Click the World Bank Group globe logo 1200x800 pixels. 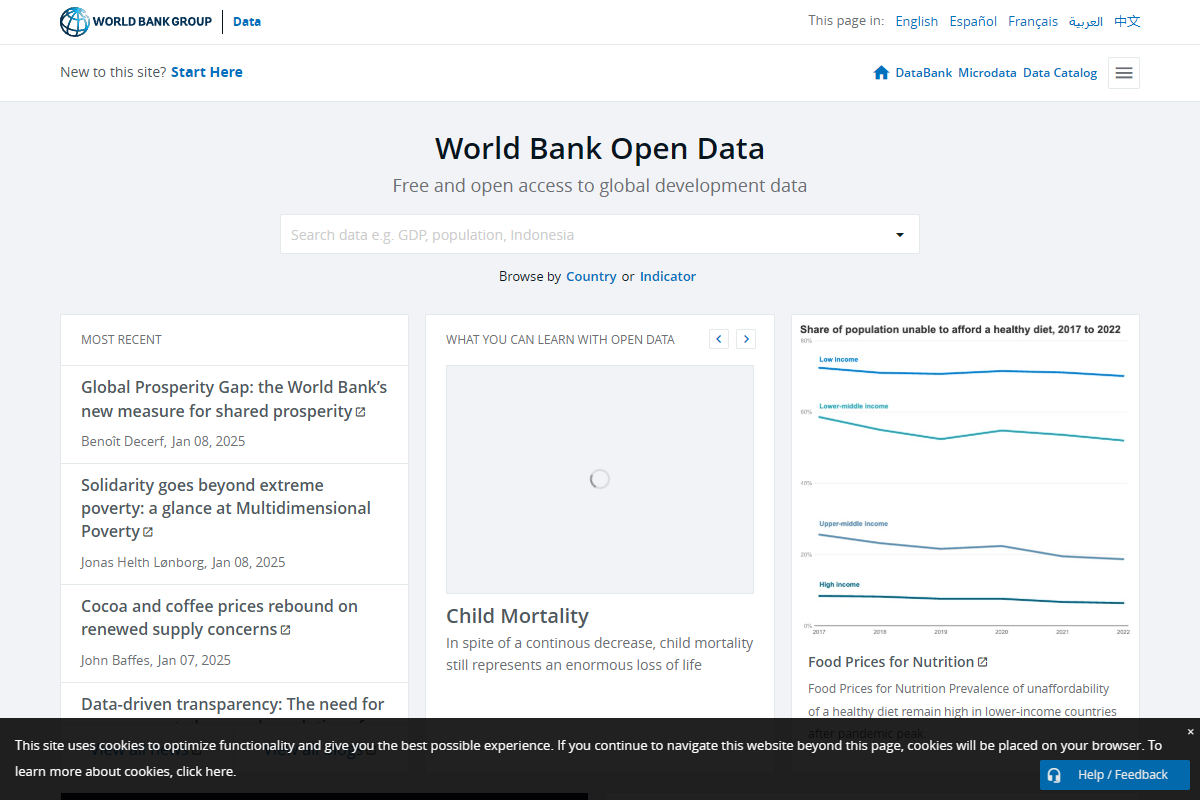click(x=75, y=22)
